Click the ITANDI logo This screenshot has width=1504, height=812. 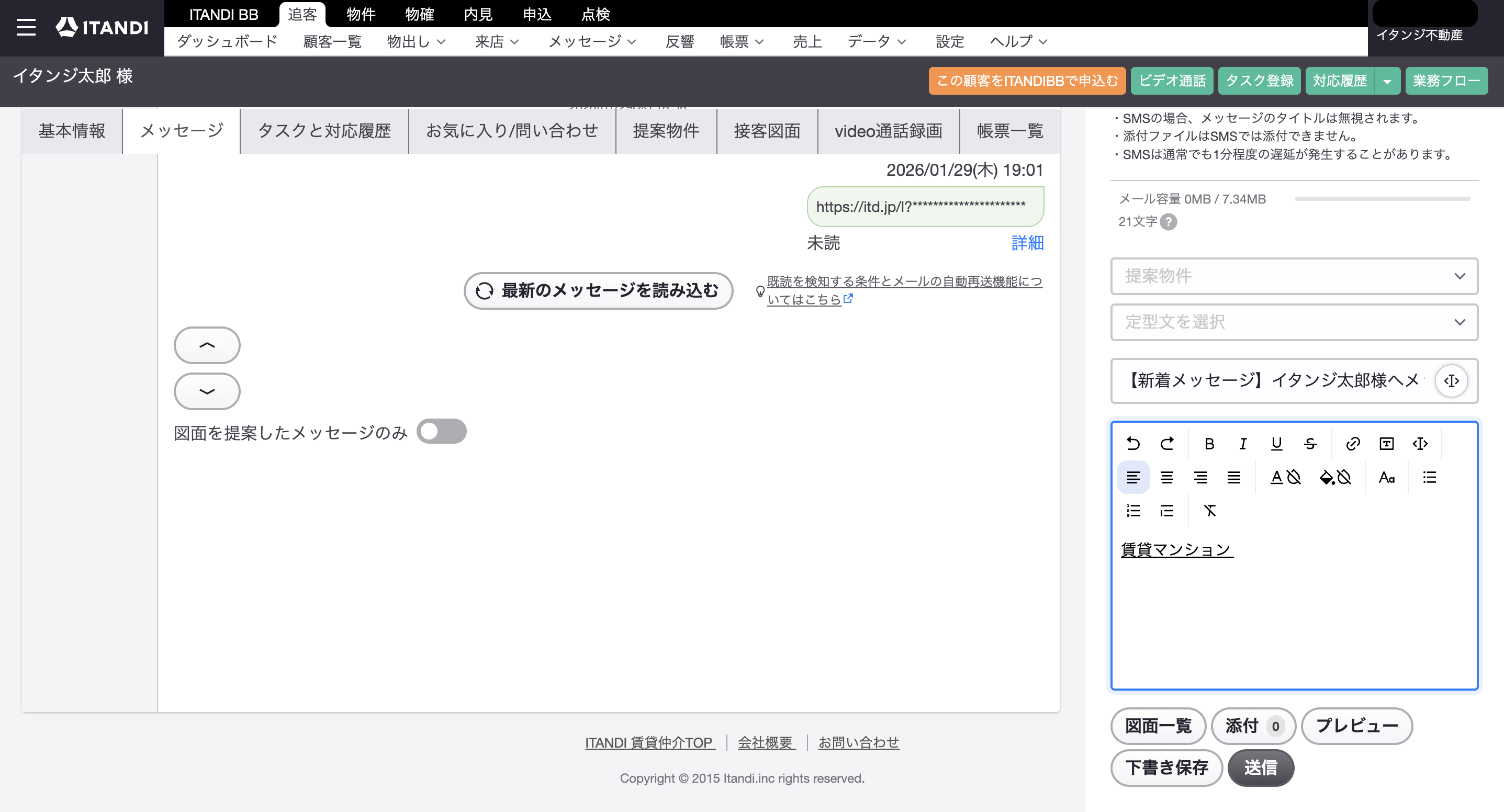(x=102, y=27)
